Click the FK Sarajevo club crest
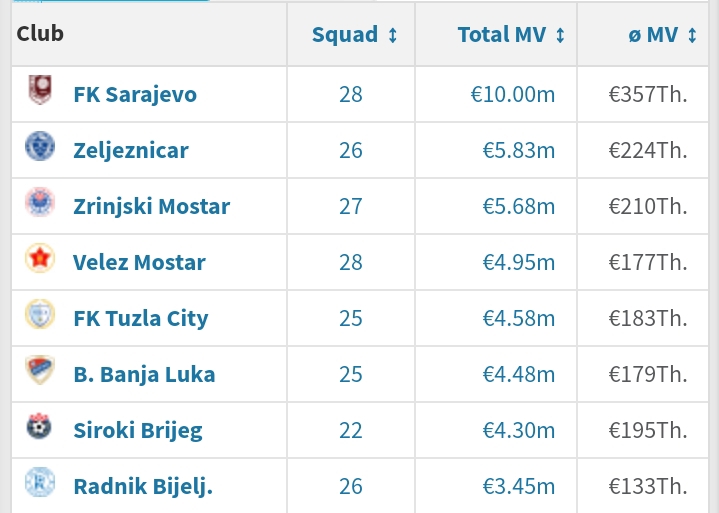The height and width of the screenshot is (513, 719). (40, 90)
